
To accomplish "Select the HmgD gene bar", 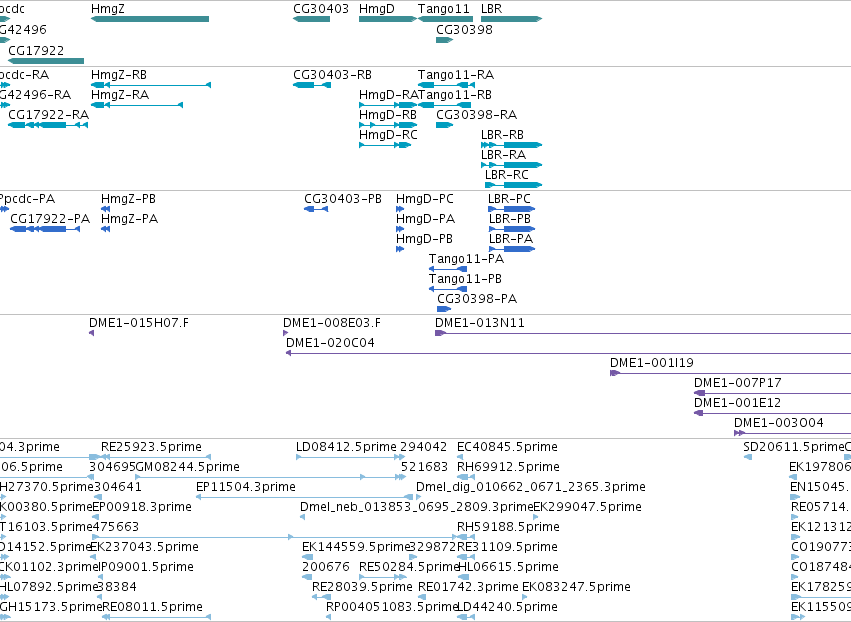I will pyautogui.click(x=388, y=19).
